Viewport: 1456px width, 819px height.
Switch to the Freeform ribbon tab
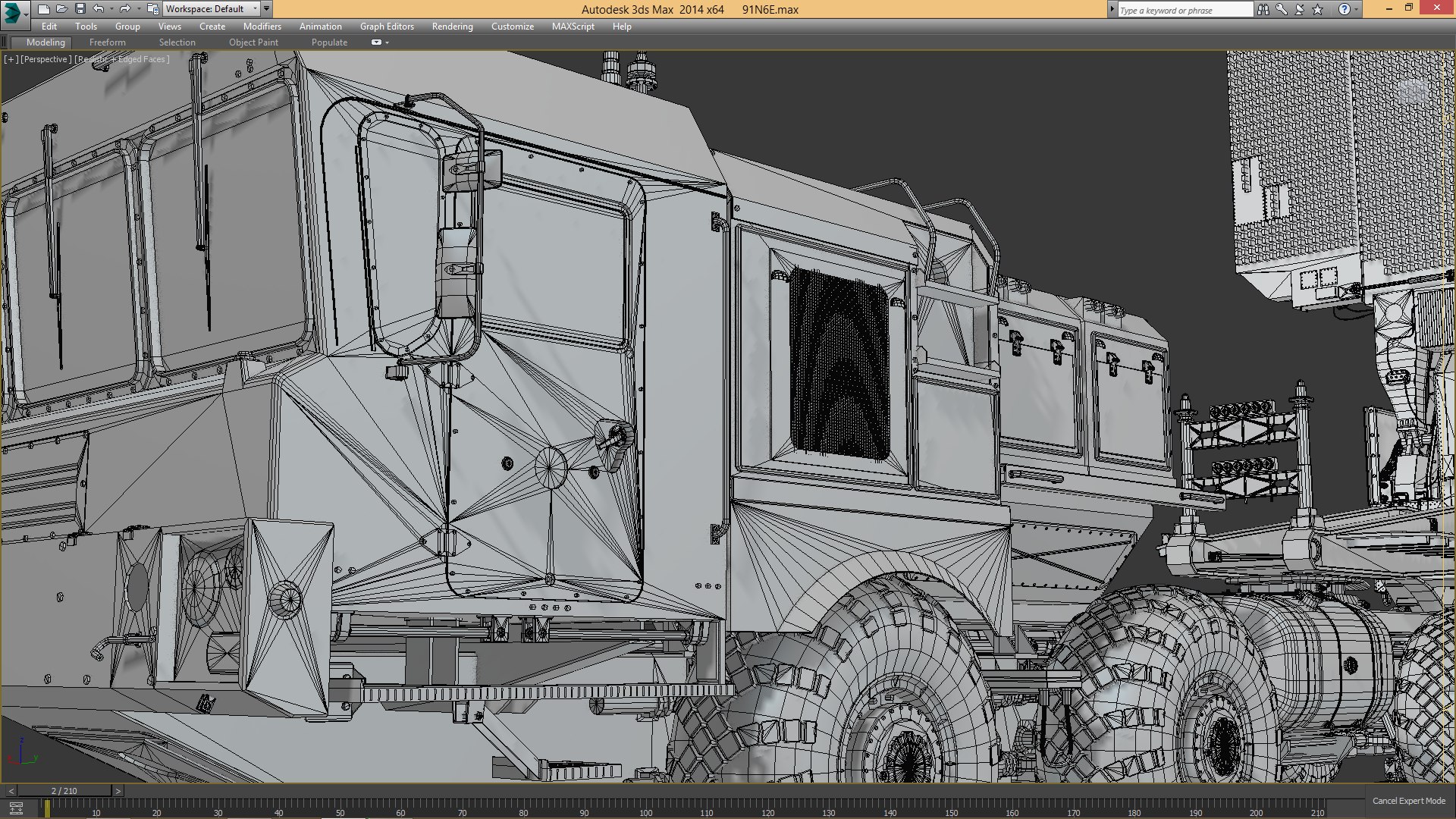tap(108, 42)
